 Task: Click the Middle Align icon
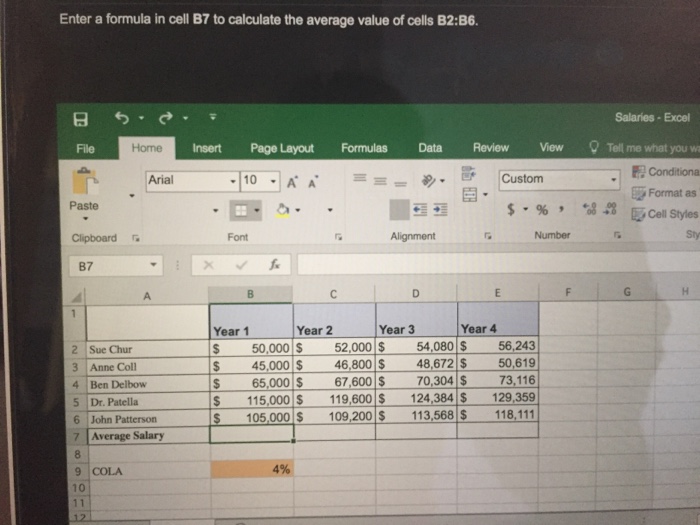pyautogui.click(x=380, y=181)
